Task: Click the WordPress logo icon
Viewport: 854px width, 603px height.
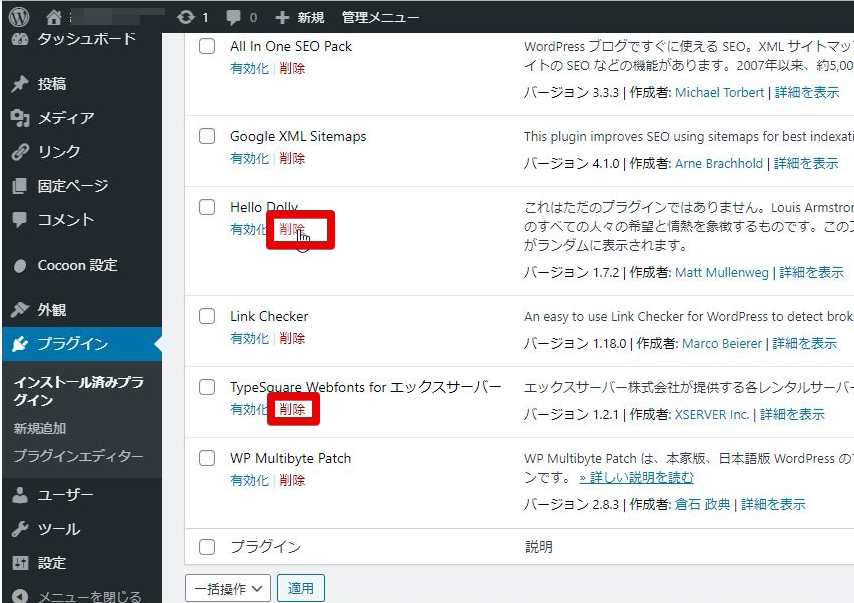Action: point(19,17)
